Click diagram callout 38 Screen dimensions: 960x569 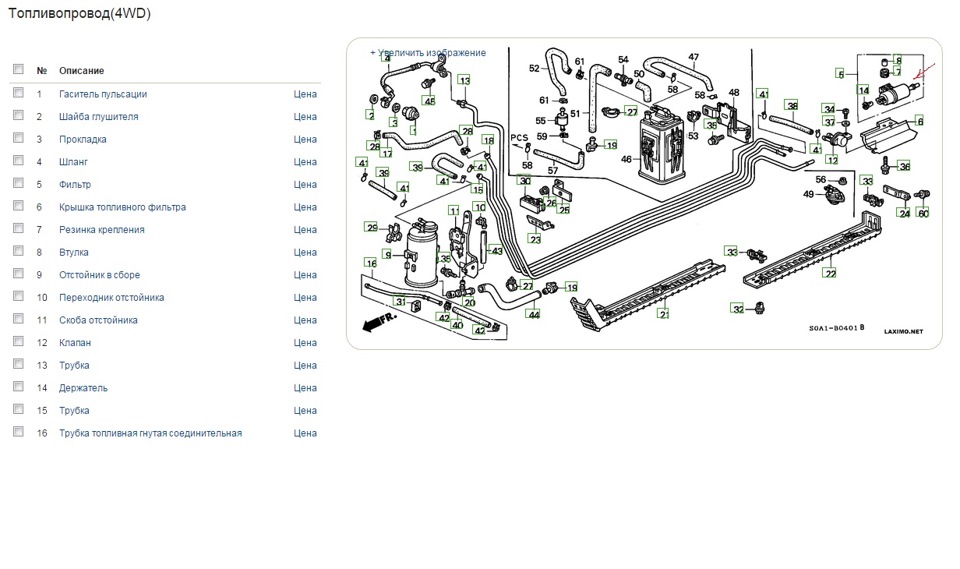pos(792,105)
